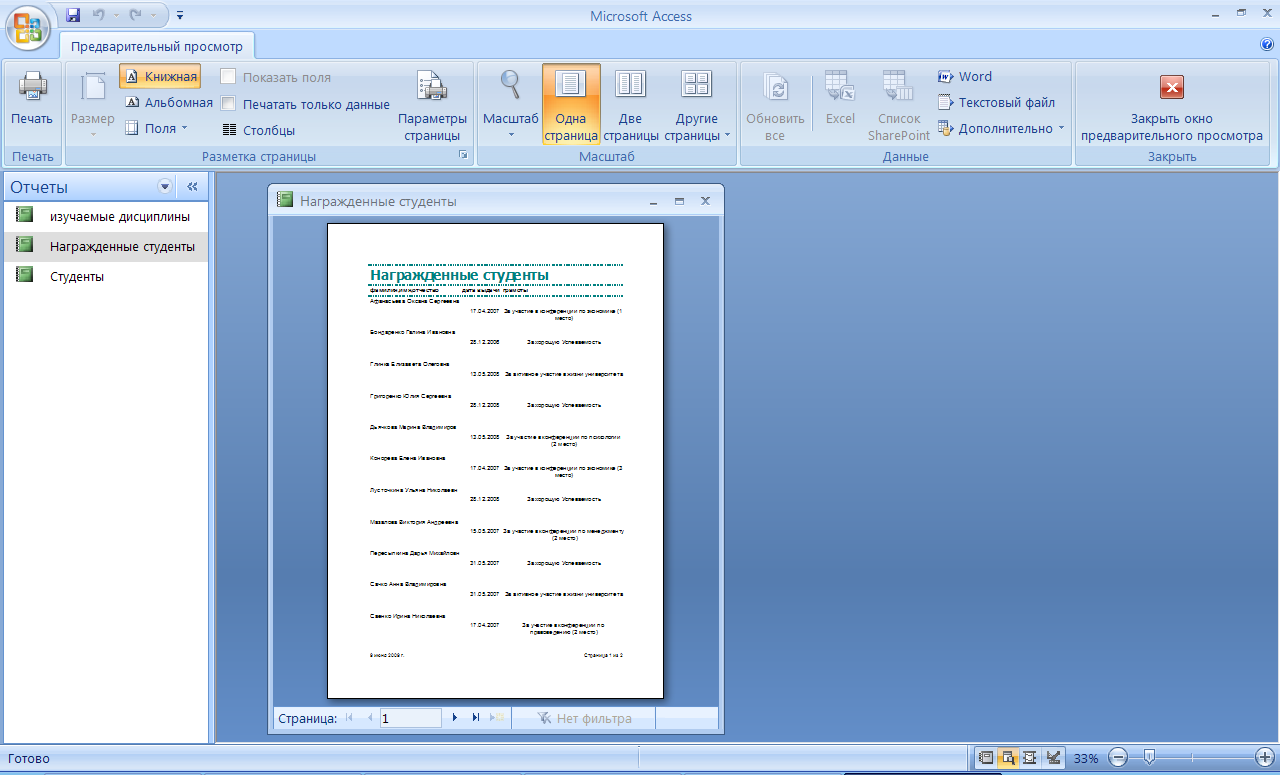The width and height of the screenshot is (1280, 775).
Task: Click the previewed report page thumbnail
Action: [x=495, y=460]
